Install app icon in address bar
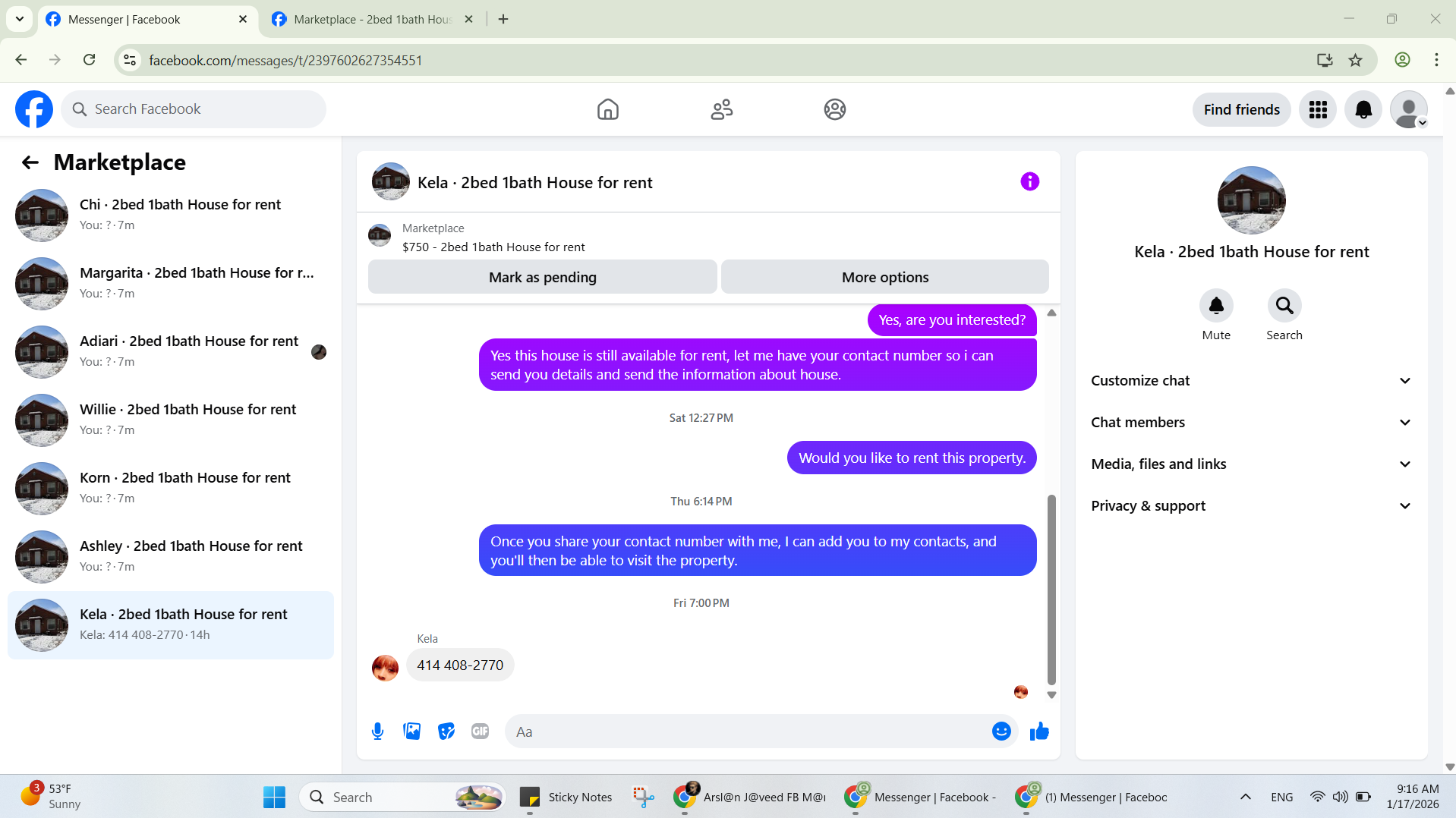This screenshot has width=1456, height=818. [x=1325, y=60]
